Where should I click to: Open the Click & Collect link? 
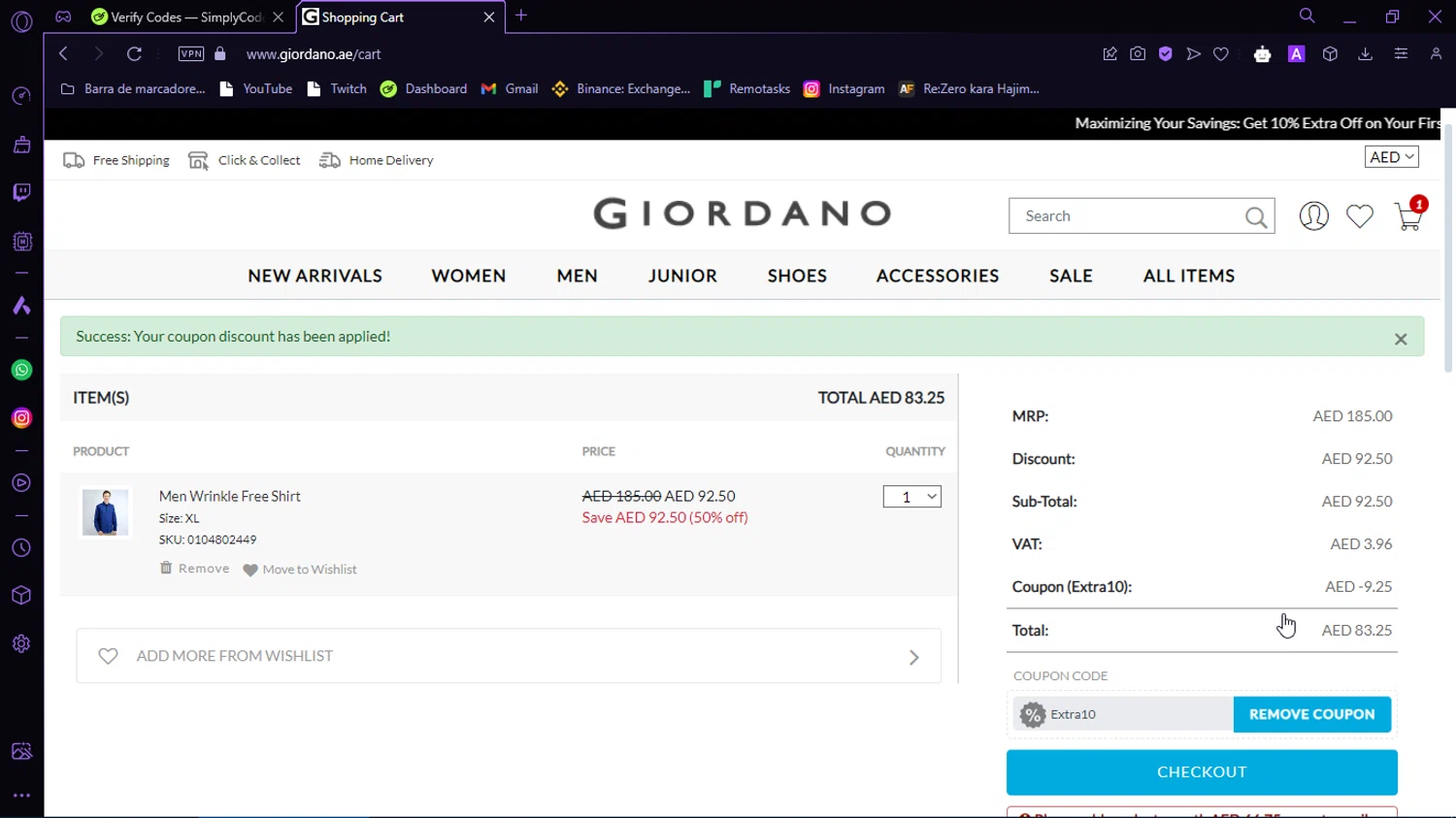click(245, 160)
